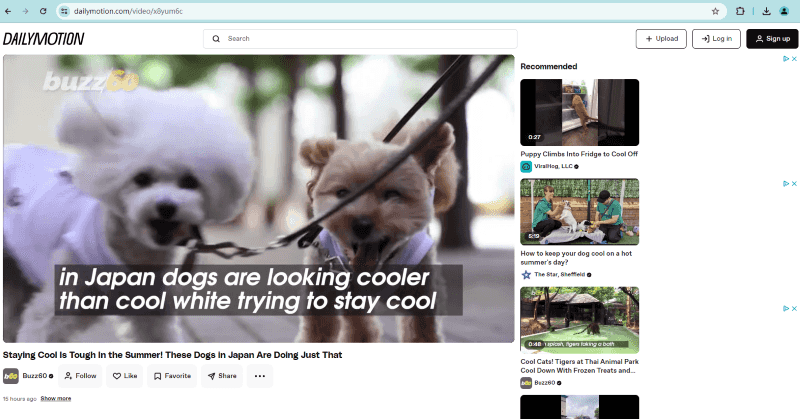Add video to Favorite
The width and height of the screenshot is (800, 419).
click(172, 376)
